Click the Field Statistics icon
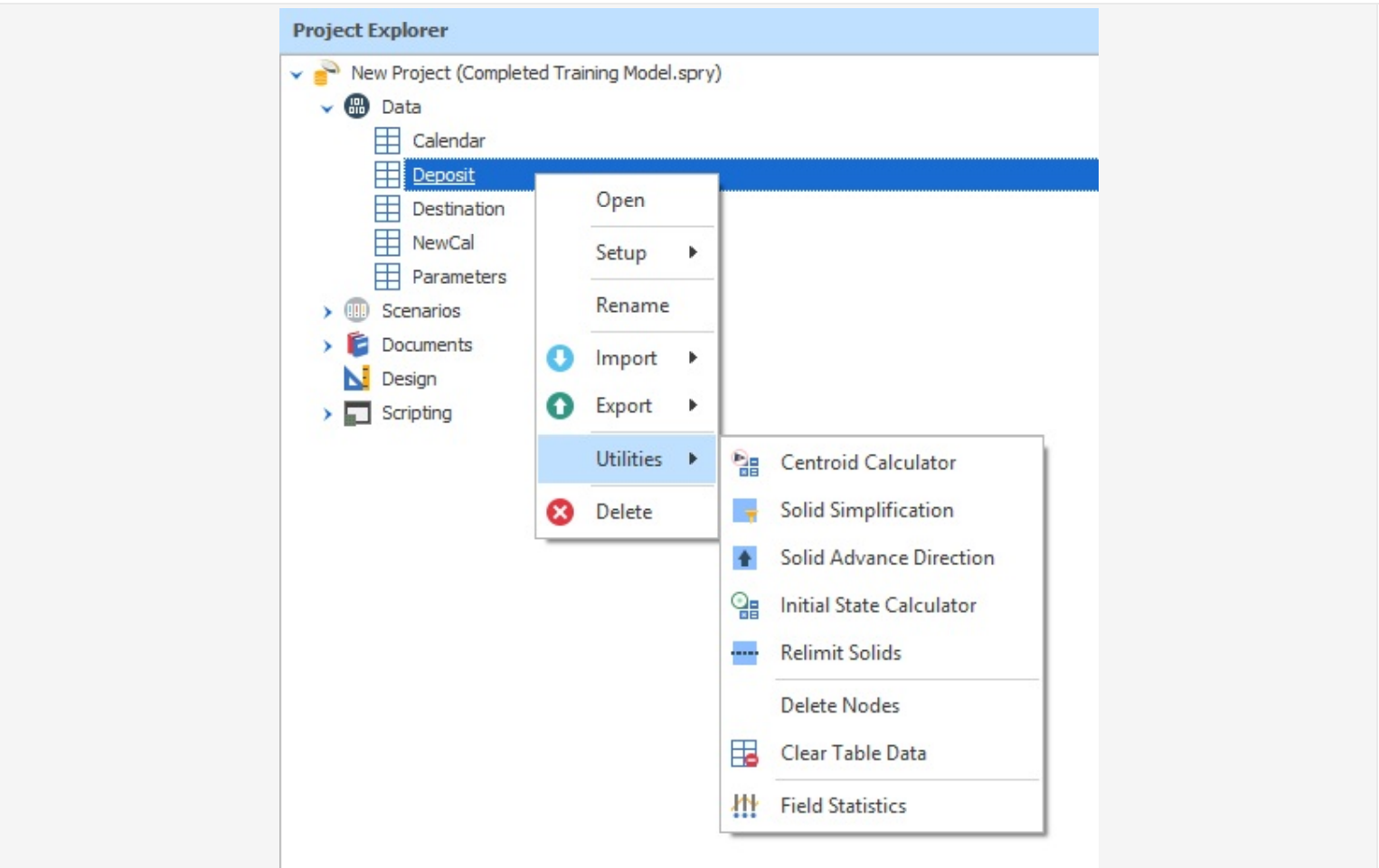Image resolution: width=1379 pixels, height=868 pixels. tap(745, 806)
